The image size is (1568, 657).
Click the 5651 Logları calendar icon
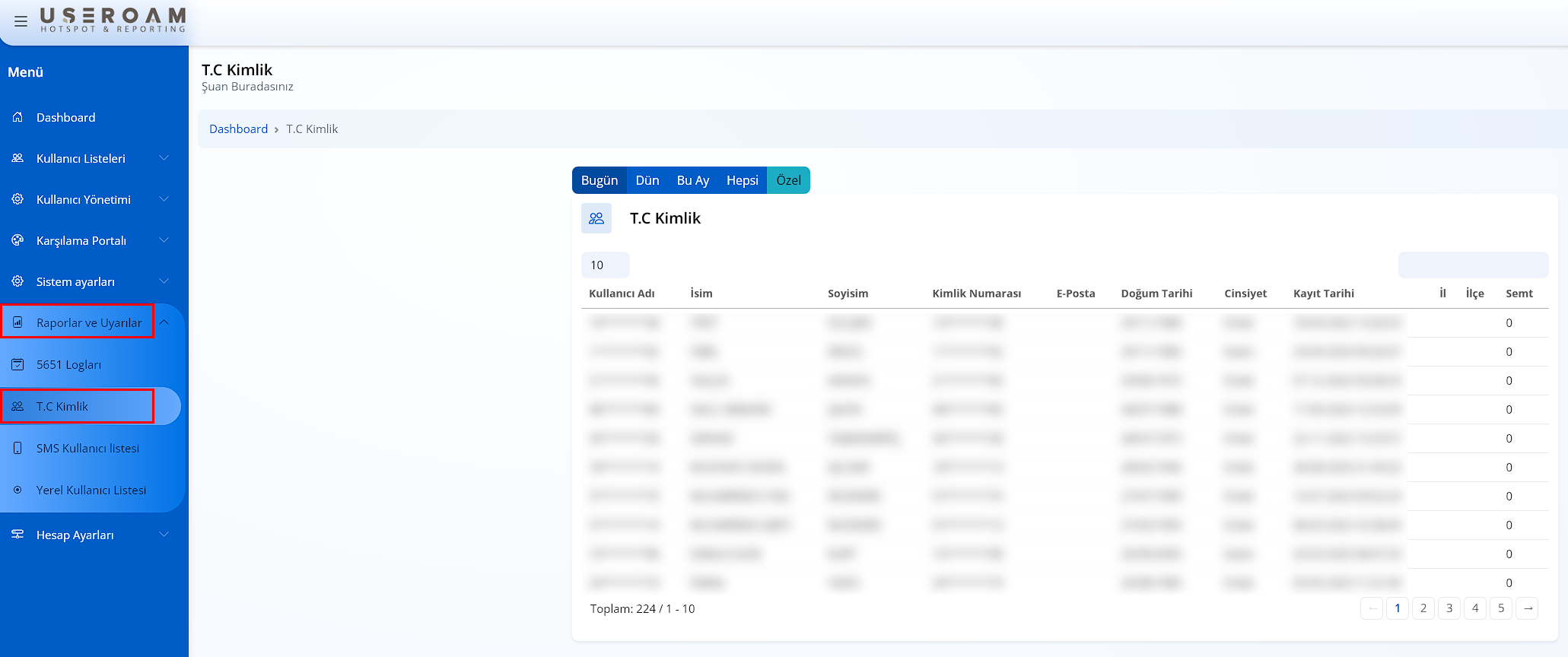17,364
